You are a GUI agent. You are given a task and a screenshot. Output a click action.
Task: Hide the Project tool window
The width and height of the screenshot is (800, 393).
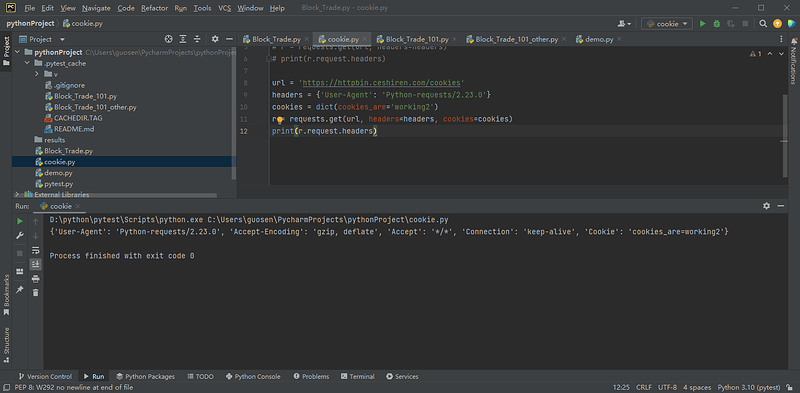[x=229, y=39]
